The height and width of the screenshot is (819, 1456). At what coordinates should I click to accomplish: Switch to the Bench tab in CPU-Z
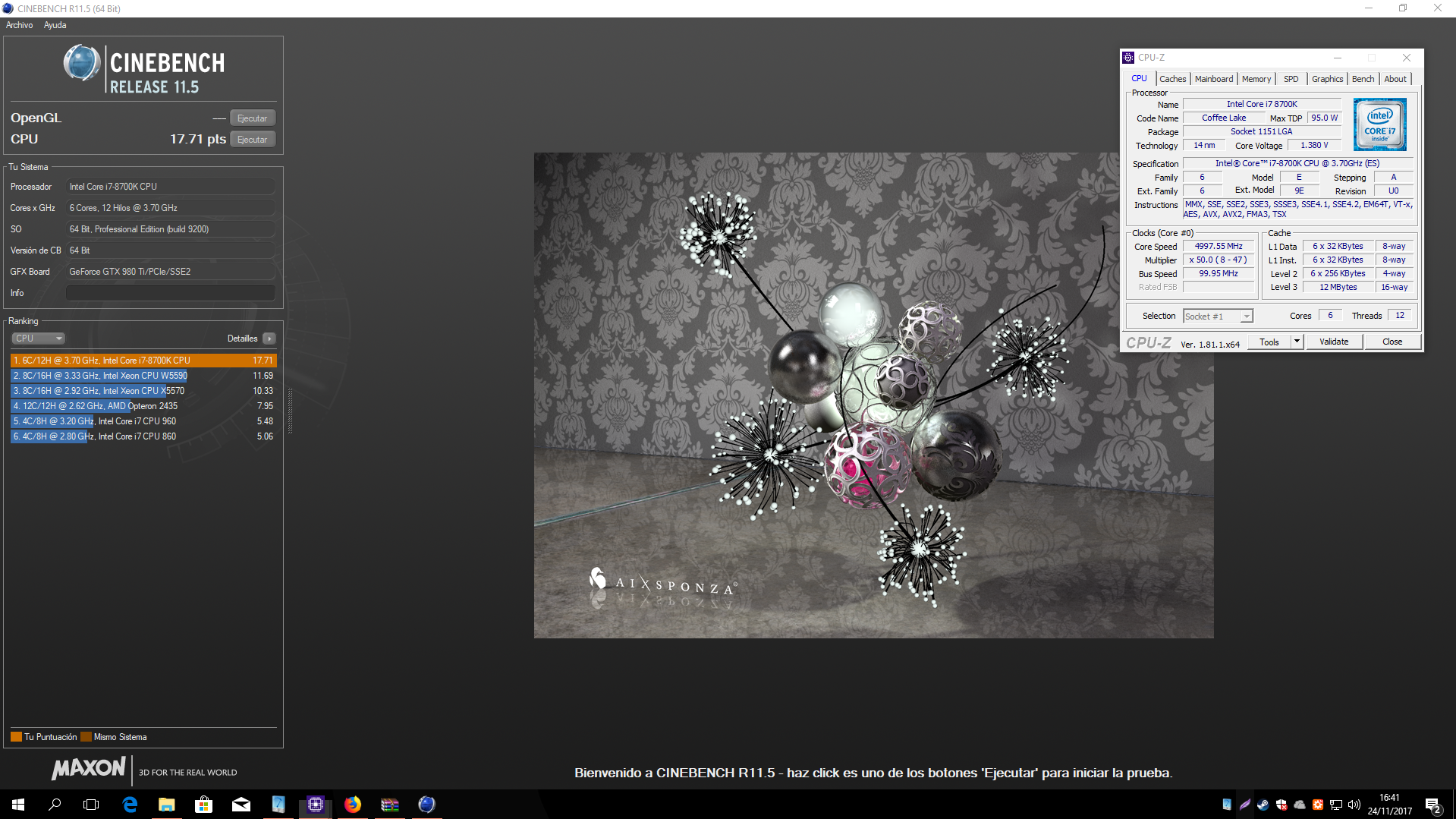tap(1363, 79)
